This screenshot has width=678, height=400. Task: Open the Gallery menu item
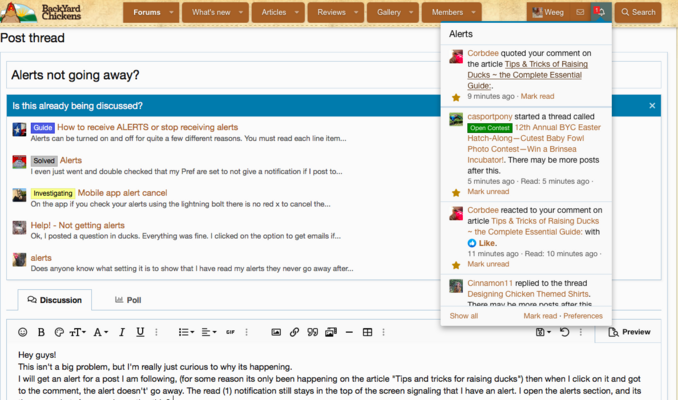(389, 13)
